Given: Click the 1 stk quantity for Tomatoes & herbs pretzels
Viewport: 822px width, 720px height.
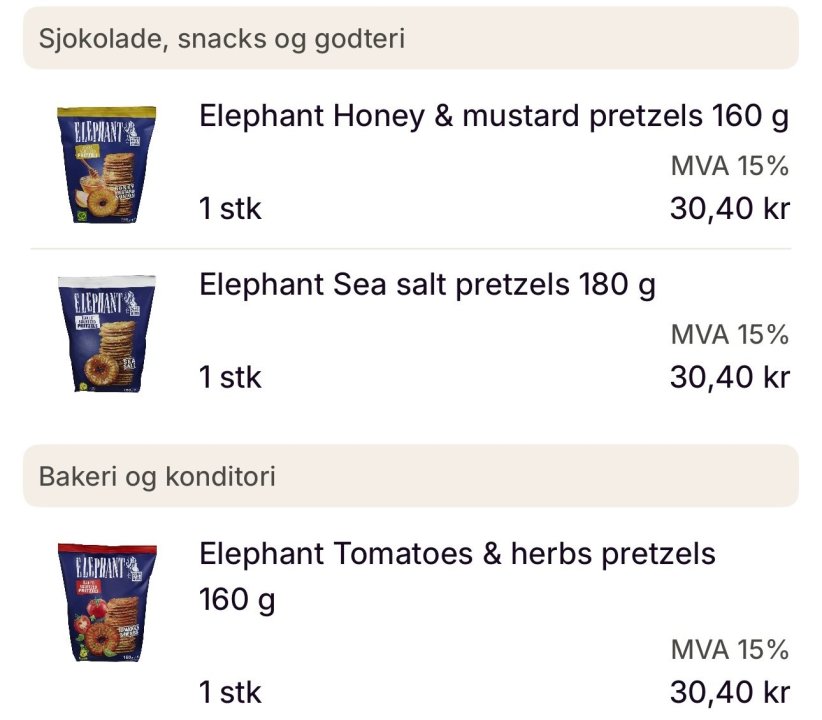Looking at the screenshot, I should (x=230, y=692).
